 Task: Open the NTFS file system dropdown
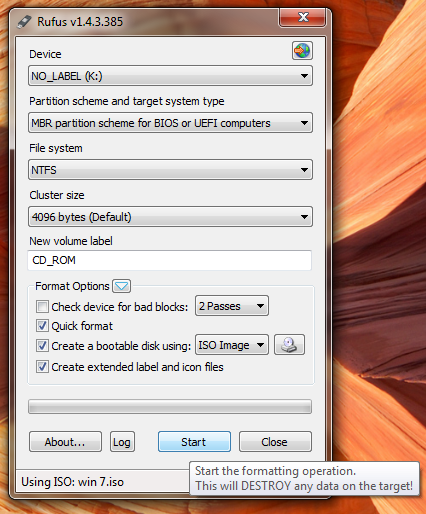tap(170, 170)
